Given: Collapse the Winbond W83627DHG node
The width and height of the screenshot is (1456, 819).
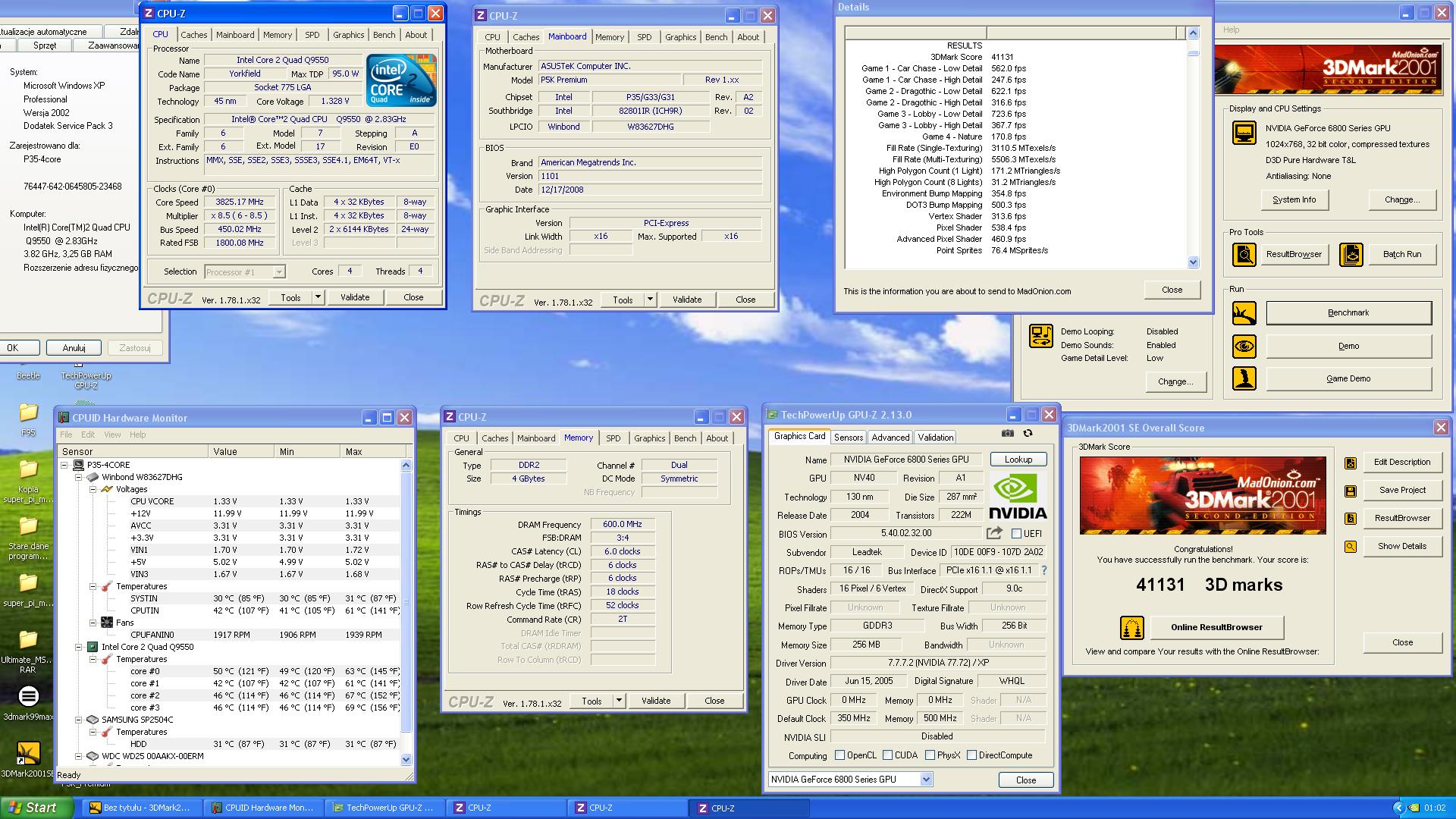Looking at the screenshot, I should coord(78,477).
